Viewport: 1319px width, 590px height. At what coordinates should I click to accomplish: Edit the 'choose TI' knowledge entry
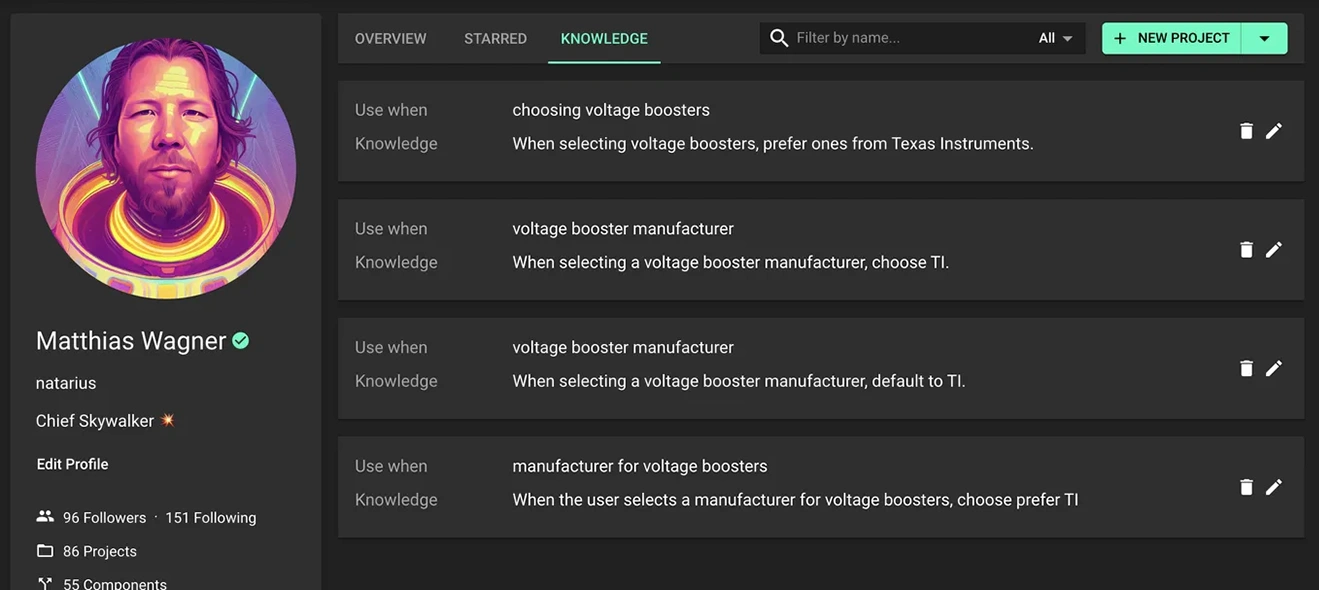(1273, 250)
